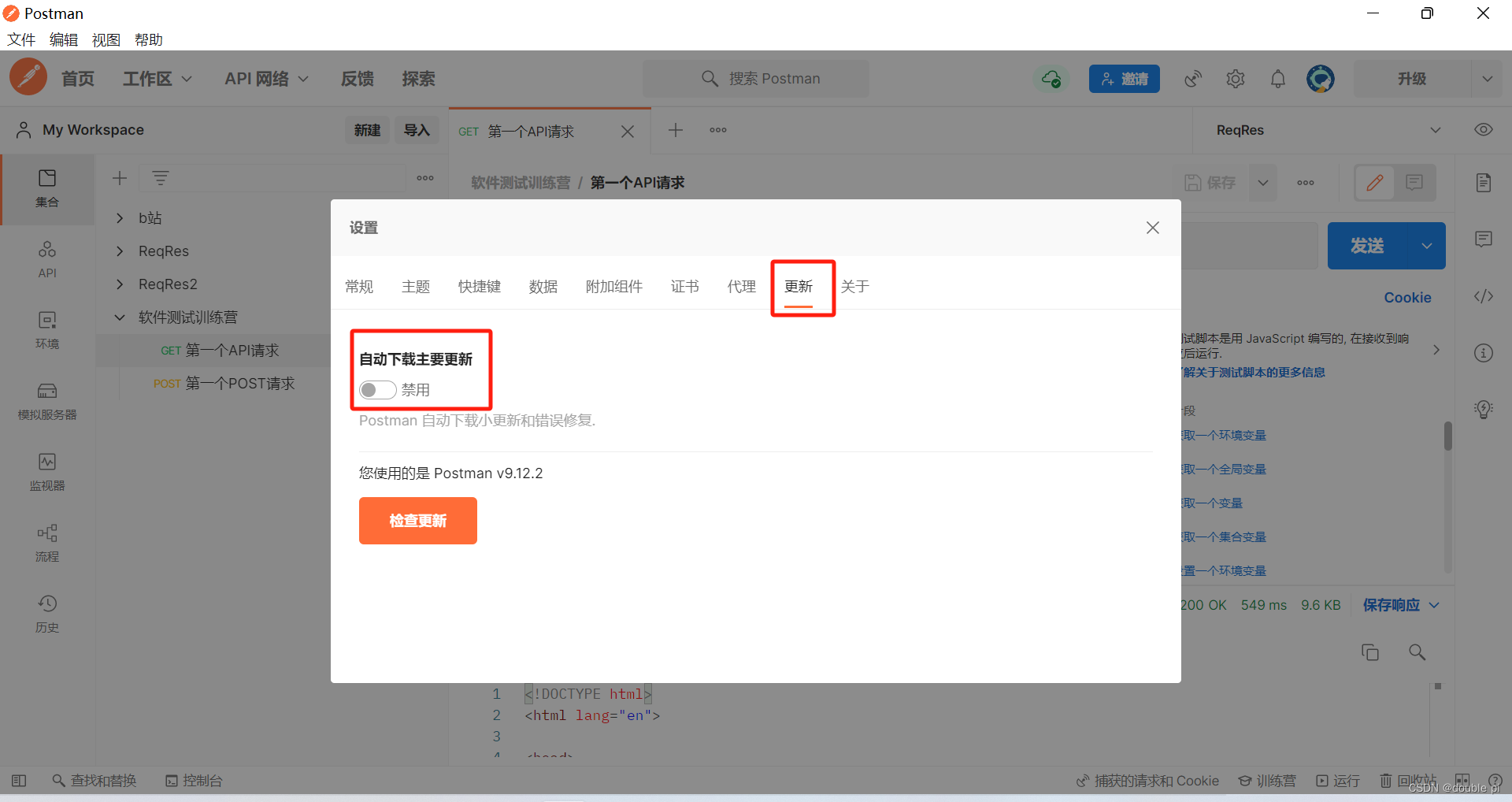The image size is (1512, 802).
Task: Close the settings dialog
Action: point(1153,228)
